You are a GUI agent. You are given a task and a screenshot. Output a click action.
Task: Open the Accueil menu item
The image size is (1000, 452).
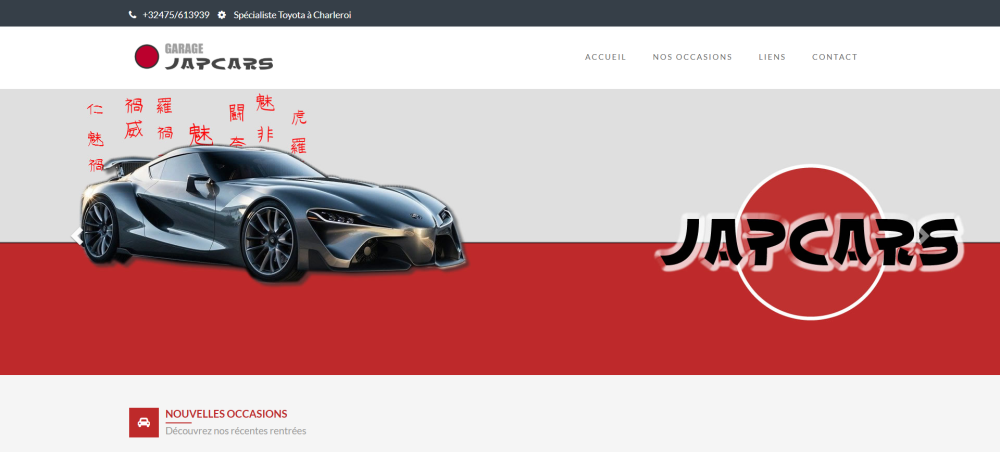pos(605,57)
